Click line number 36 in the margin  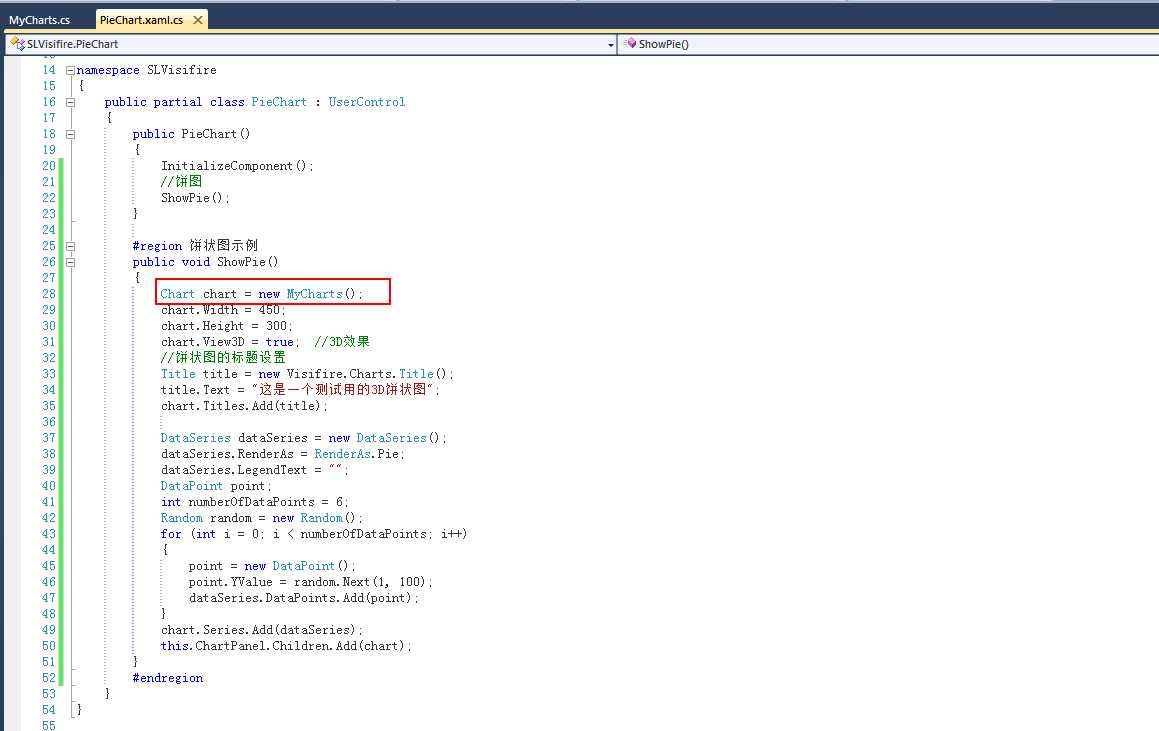click(49, 422)
